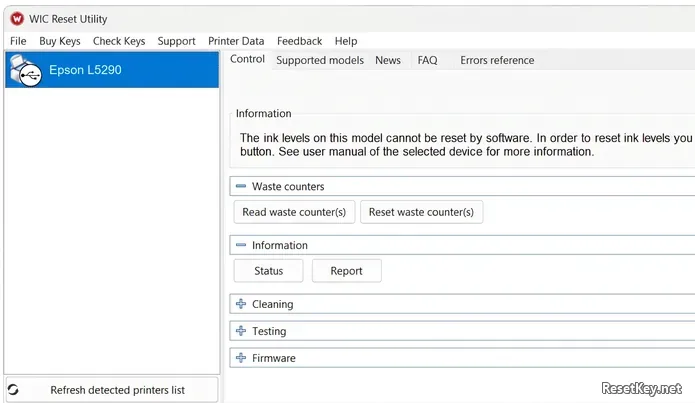Click the Epson L5290 USB printer icon
The height and width of the screenshot is (403, 695).
tap(25, 70)
